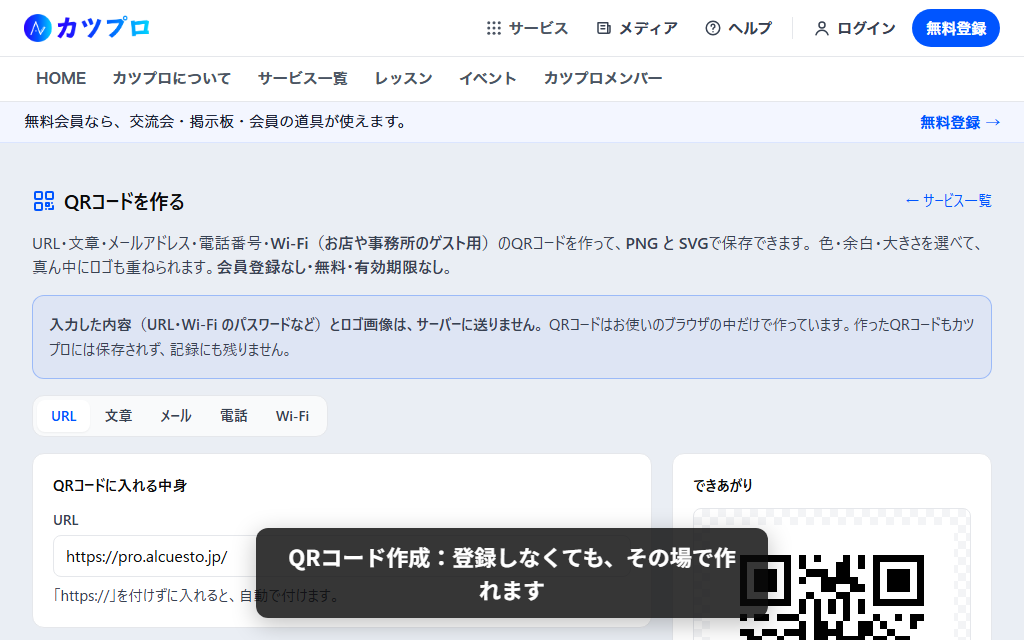Viewport: 1024px width, 640px height.
Task: Click the カツプロ wordmark text
Action: point(103,28)
